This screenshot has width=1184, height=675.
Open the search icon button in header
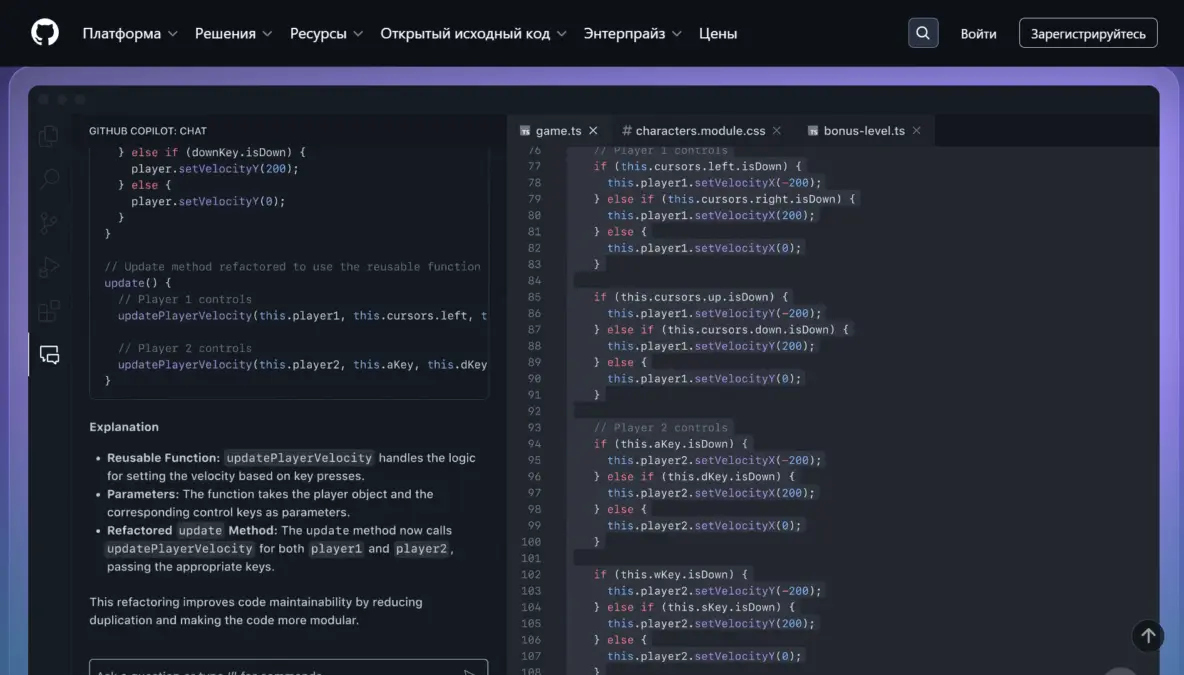922,33
